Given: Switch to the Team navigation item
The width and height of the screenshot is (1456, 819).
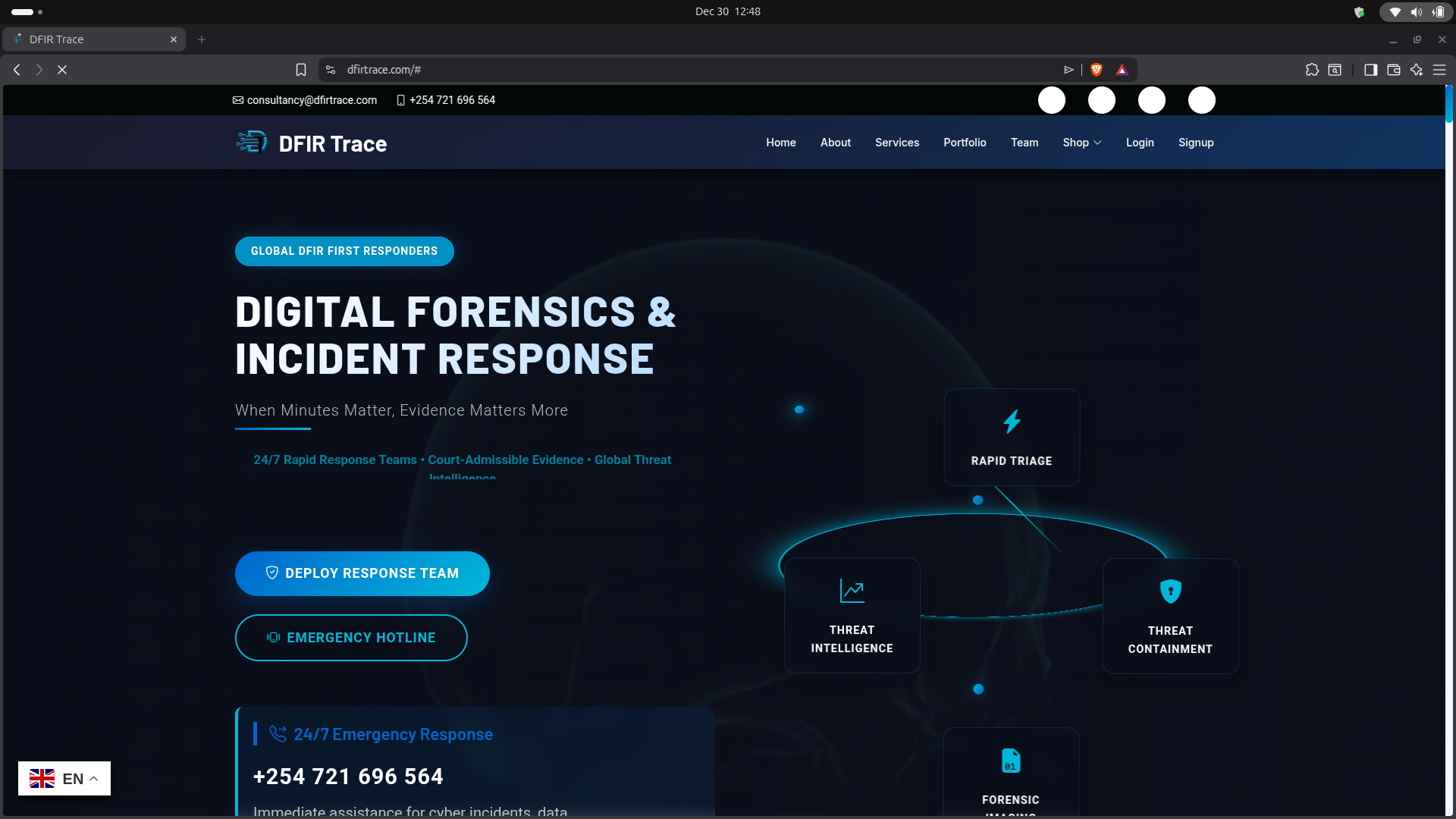Looking at the screenshot, I should pyautogui.click(x=1025, y=142).
